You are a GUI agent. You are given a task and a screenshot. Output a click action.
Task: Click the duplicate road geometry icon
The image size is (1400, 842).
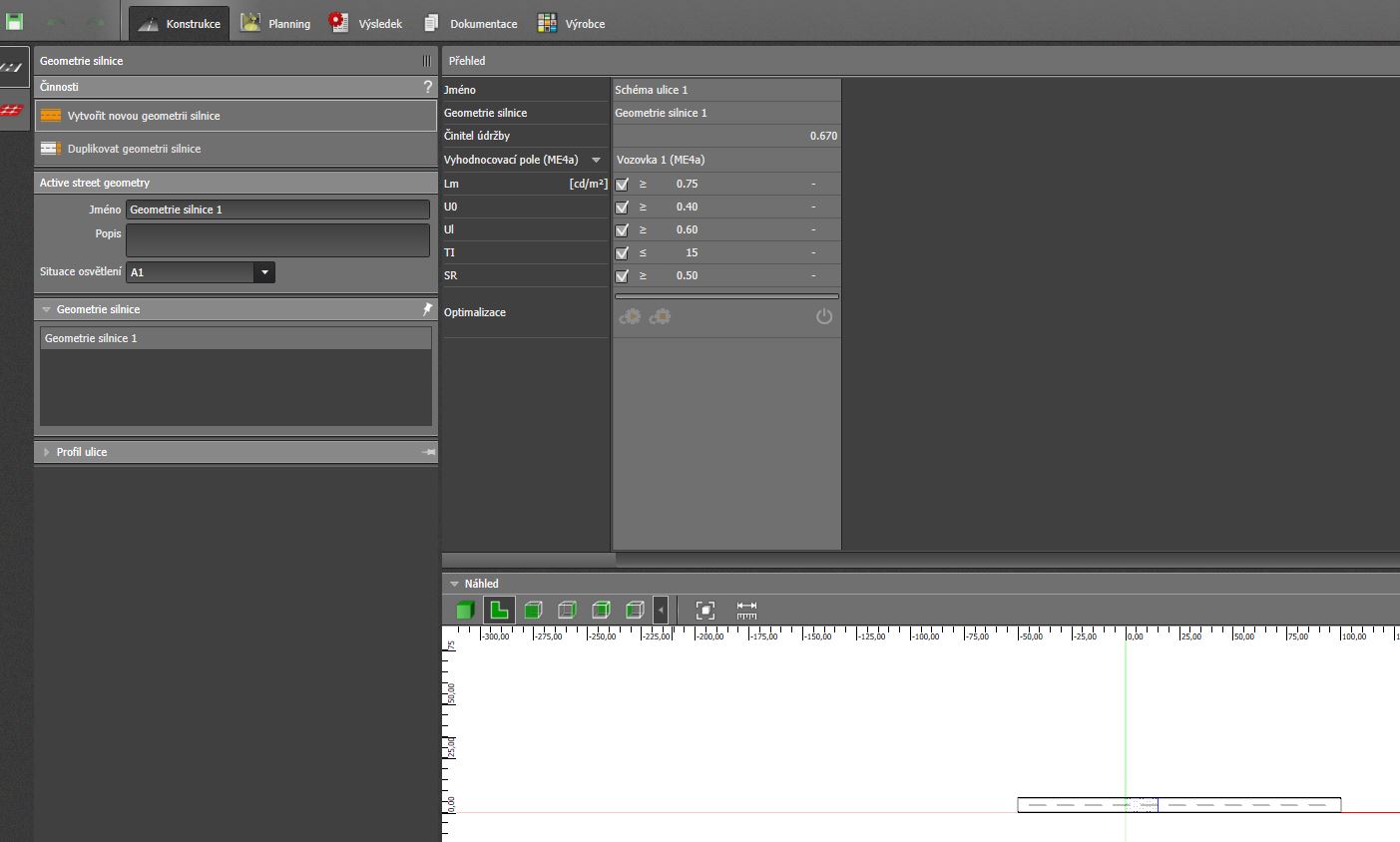[51, 149]
